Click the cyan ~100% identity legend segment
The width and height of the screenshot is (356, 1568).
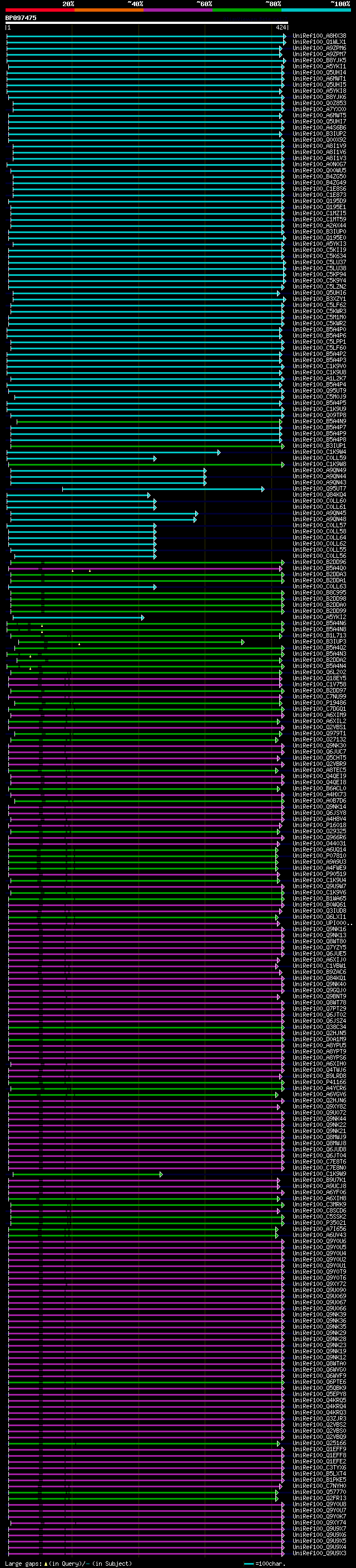pos(316,10)
